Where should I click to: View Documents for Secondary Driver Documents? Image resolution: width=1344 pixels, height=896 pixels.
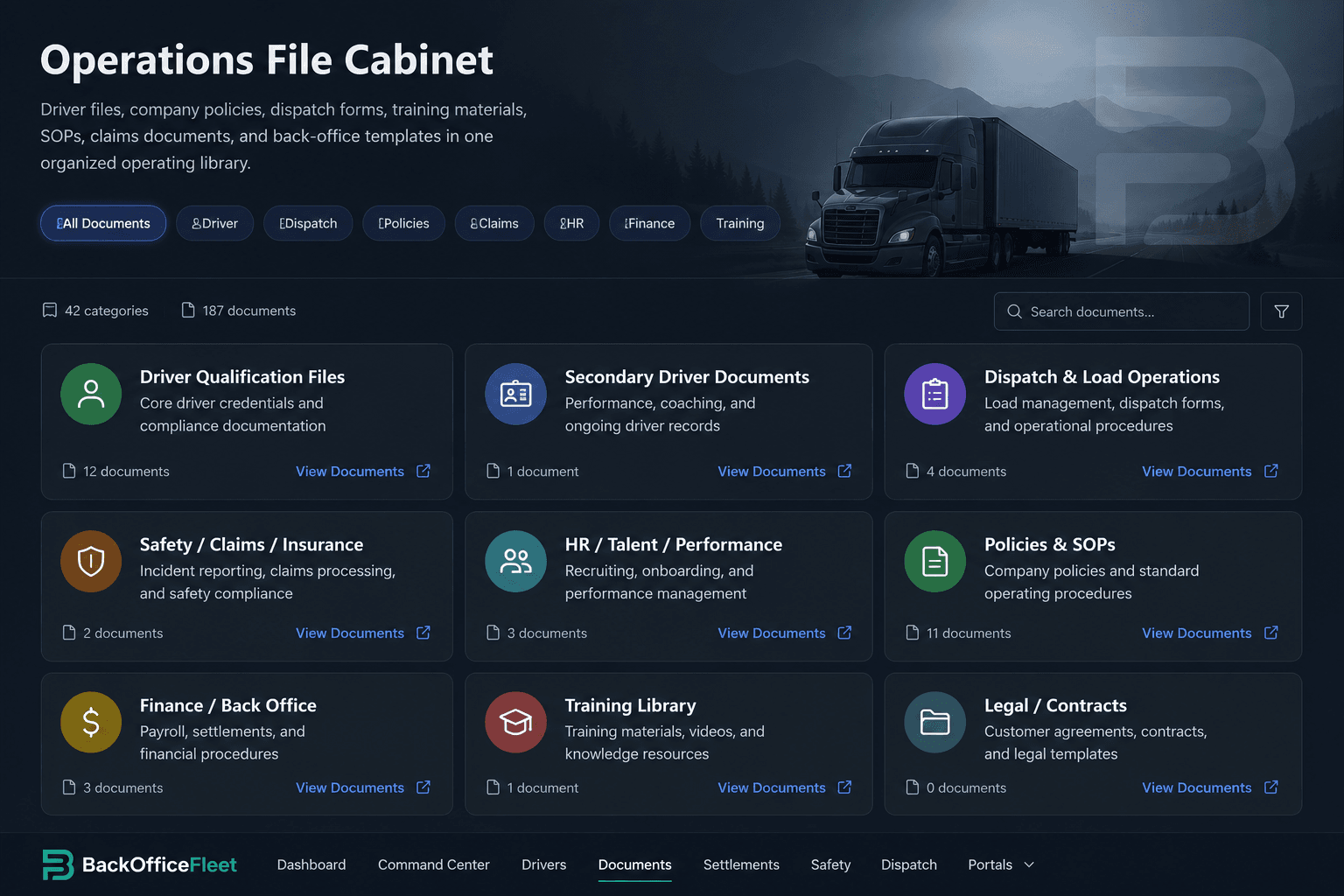click(772, 471)
